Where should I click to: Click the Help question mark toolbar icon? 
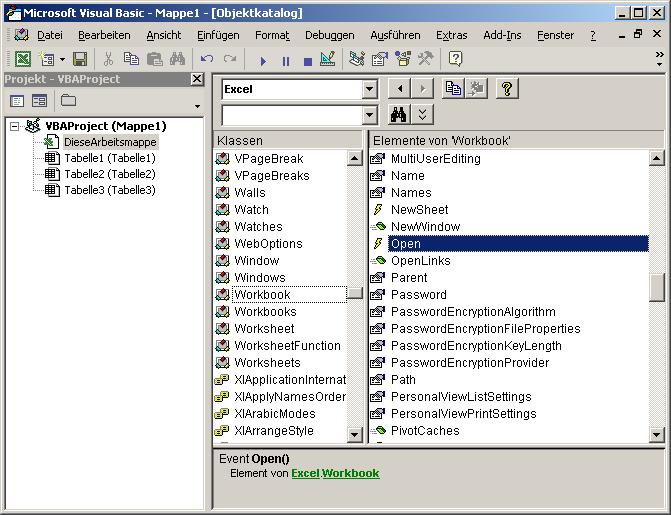[455, 59]
